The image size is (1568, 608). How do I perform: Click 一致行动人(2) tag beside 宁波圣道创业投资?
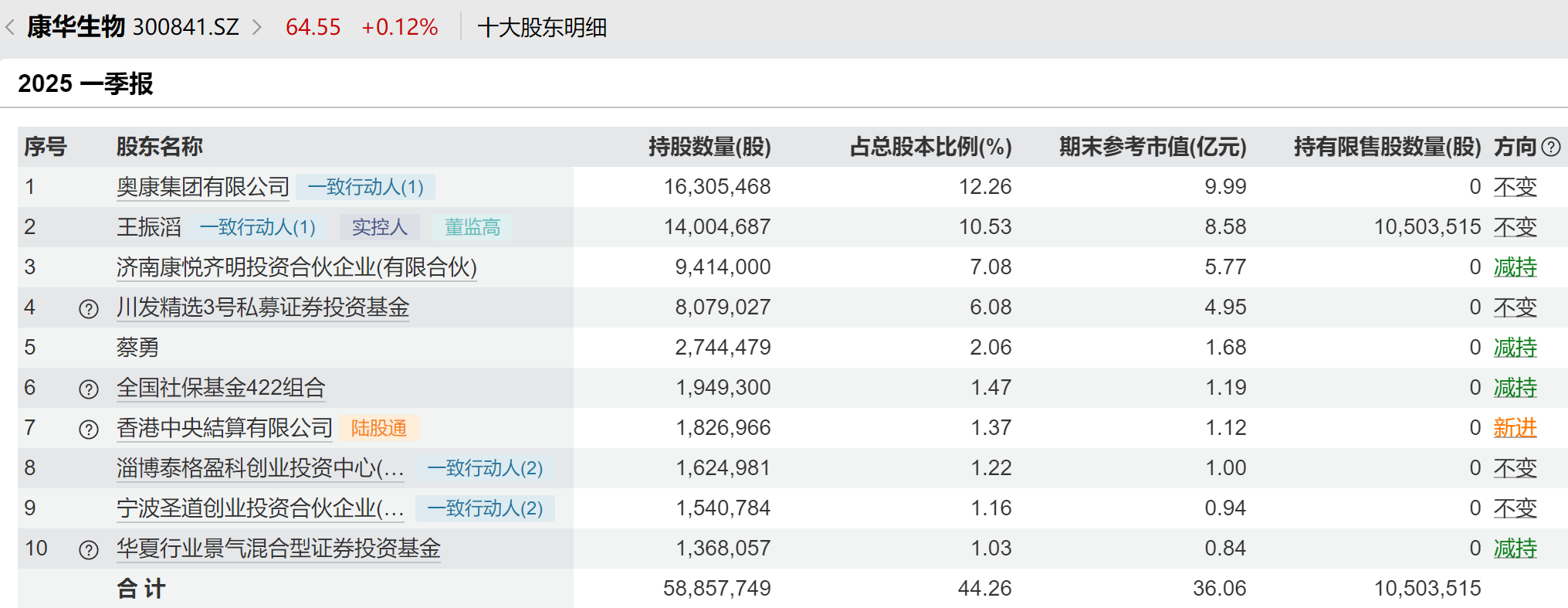[x=485, y=508]
